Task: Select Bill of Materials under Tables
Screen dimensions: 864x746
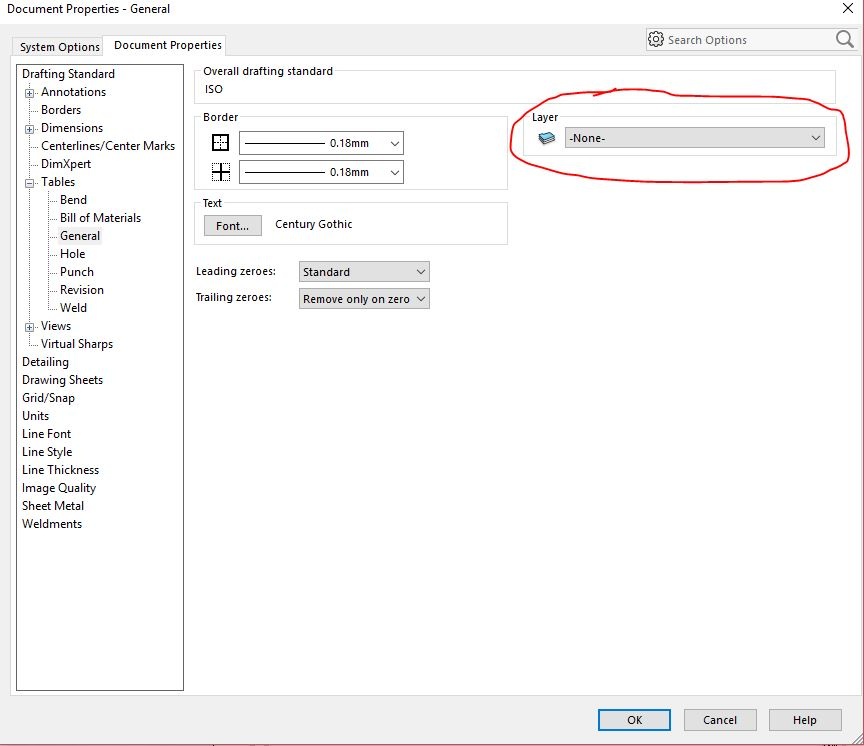Action: (x=100, y=218)
